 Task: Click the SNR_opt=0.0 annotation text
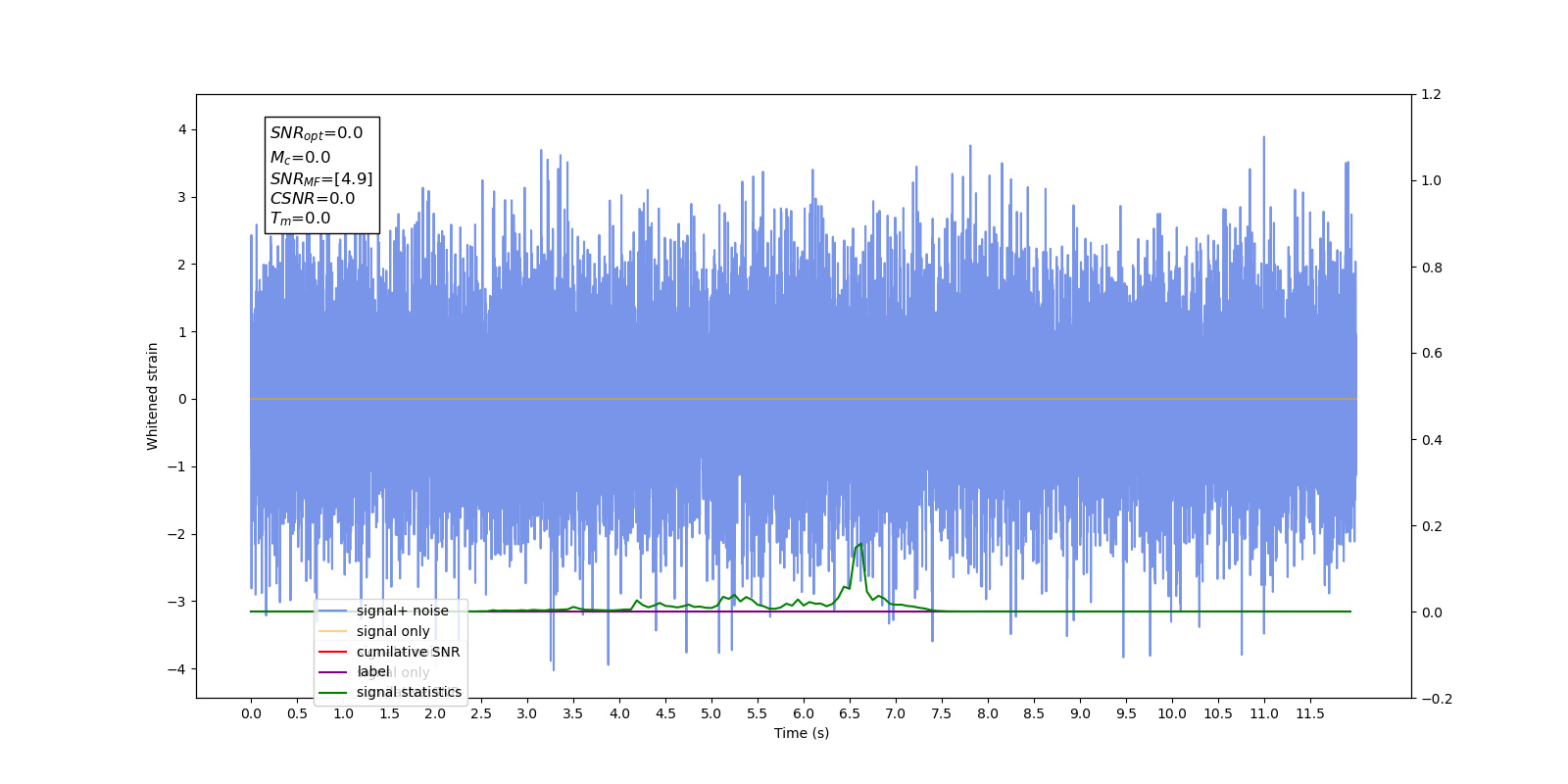[317, 133]
